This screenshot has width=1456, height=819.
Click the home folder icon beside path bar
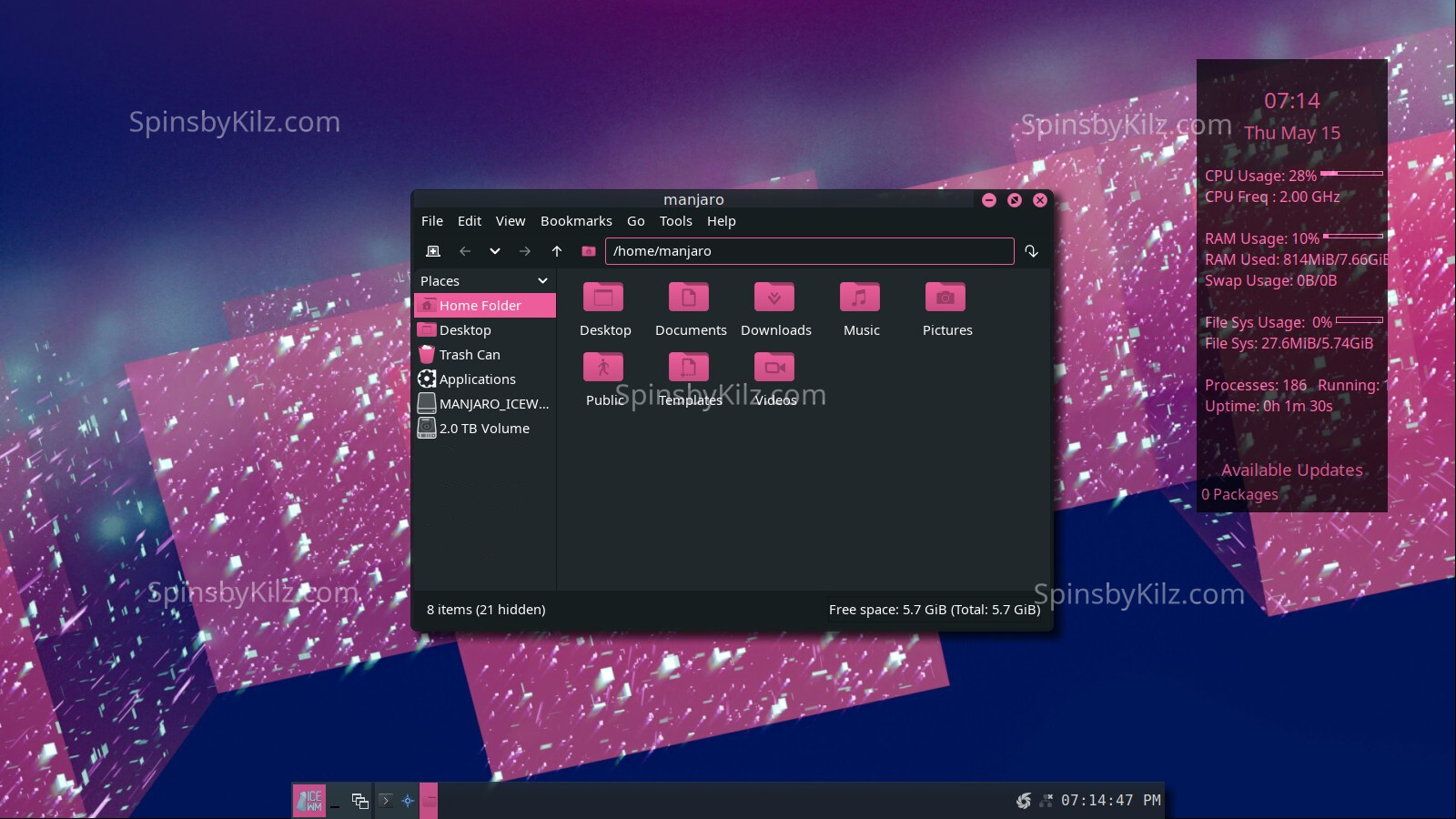coord(589,251)
